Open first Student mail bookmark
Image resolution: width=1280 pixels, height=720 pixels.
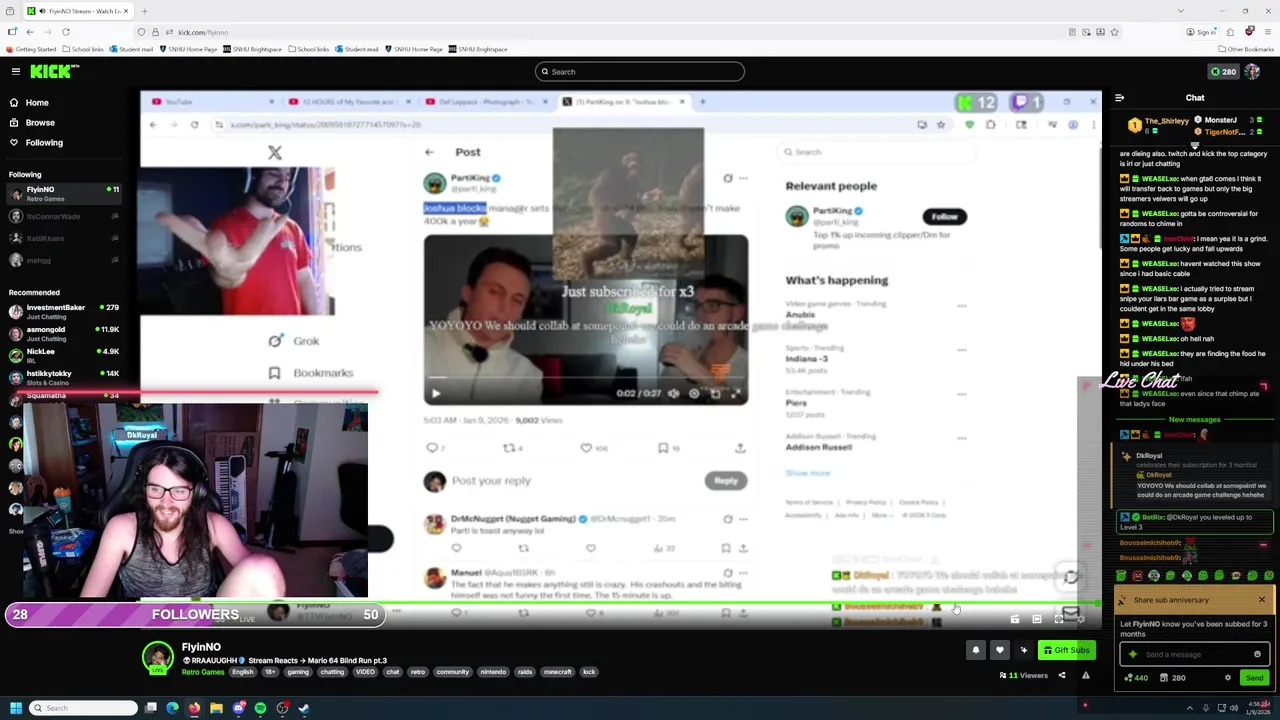pos(132,49)
